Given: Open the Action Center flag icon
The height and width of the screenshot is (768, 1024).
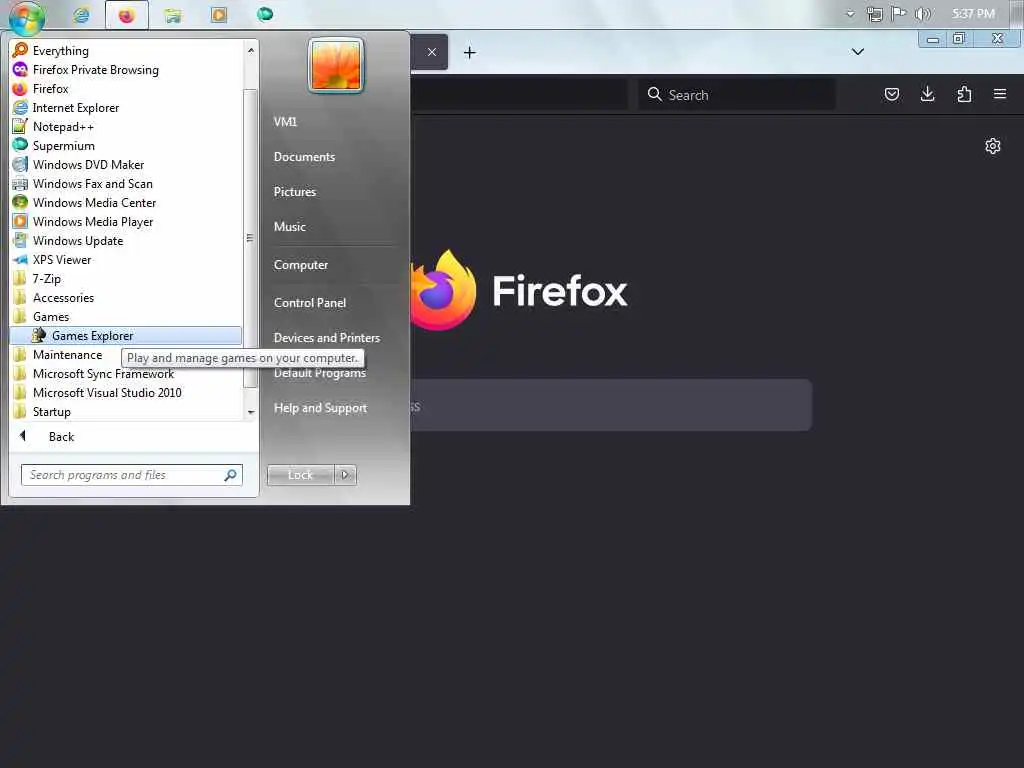Looking at the screenshot, I should click(x=899, y=14).
